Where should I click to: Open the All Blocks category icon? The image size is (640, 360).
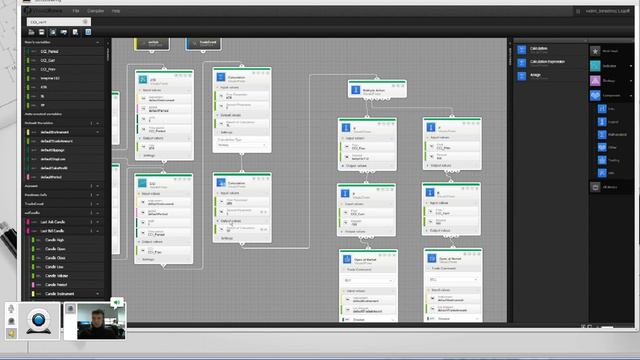click(596, 187)
